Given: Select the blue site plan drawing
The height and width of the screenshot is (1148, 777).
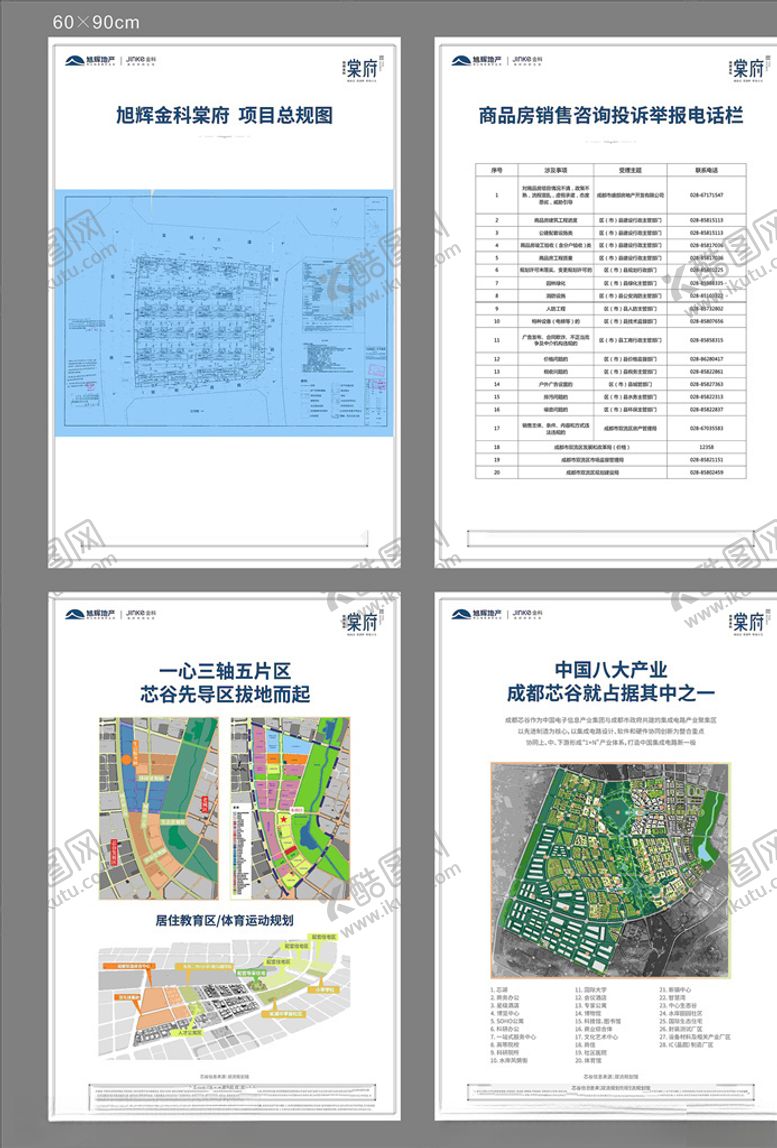Looking at the screenshot, I should (224, 313).
